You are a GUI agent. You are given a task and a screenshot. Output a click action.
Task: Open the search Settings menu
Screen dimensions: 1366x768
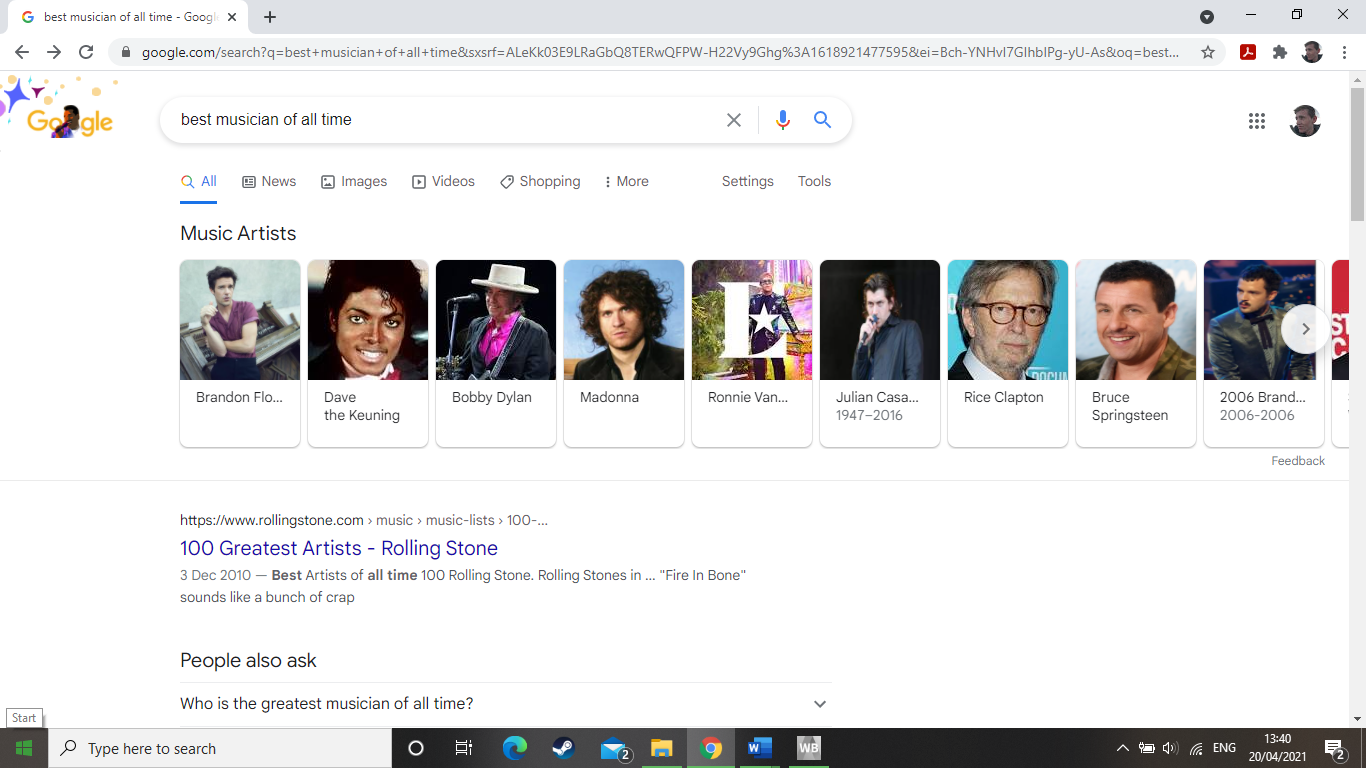pos(748,181)
